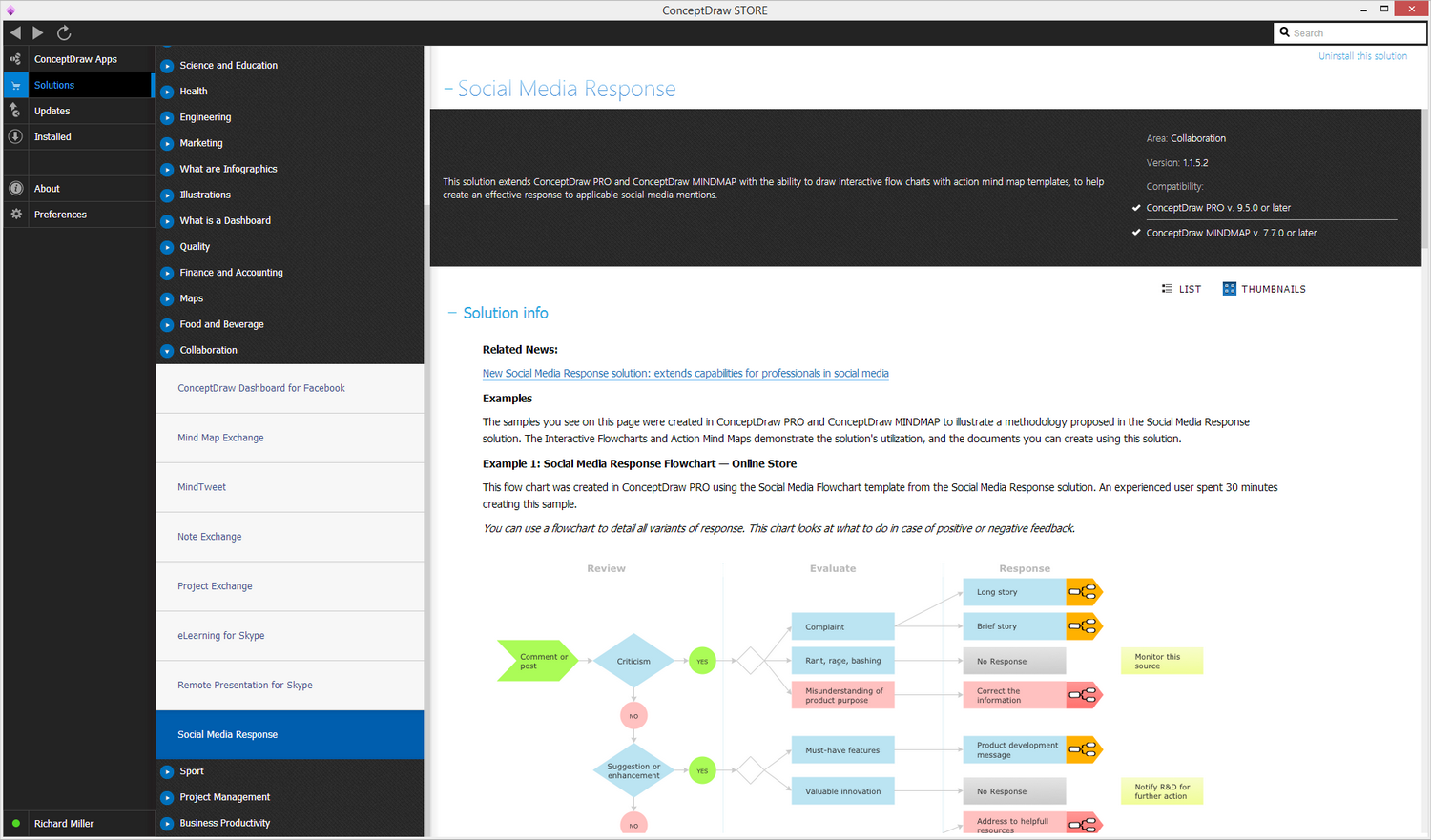Screen dimensions: 1431x840
Task: Click the Installed download icon
Action: pos(15,136)
